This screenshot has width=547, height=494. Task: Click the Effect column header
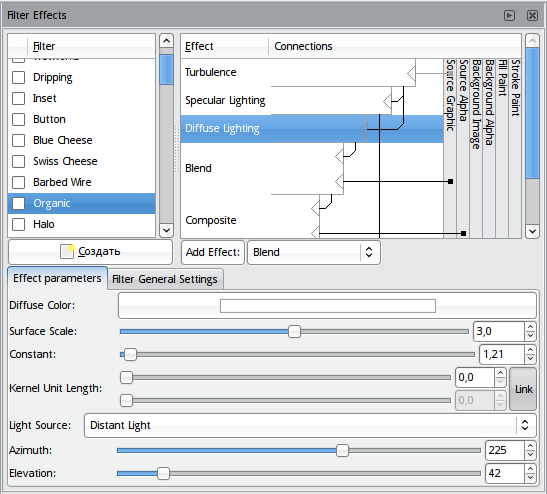click(225, 46)
